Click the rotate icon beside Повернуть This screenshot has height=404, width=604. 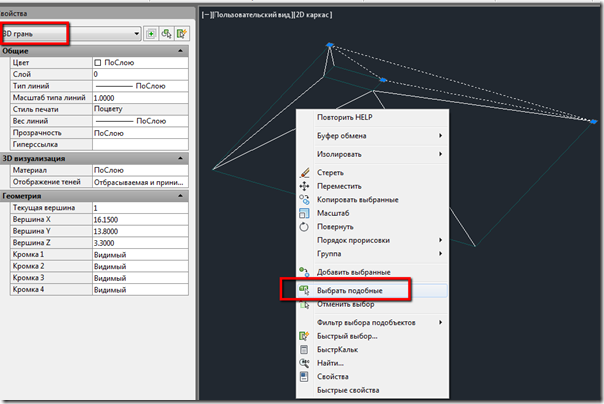304,227
